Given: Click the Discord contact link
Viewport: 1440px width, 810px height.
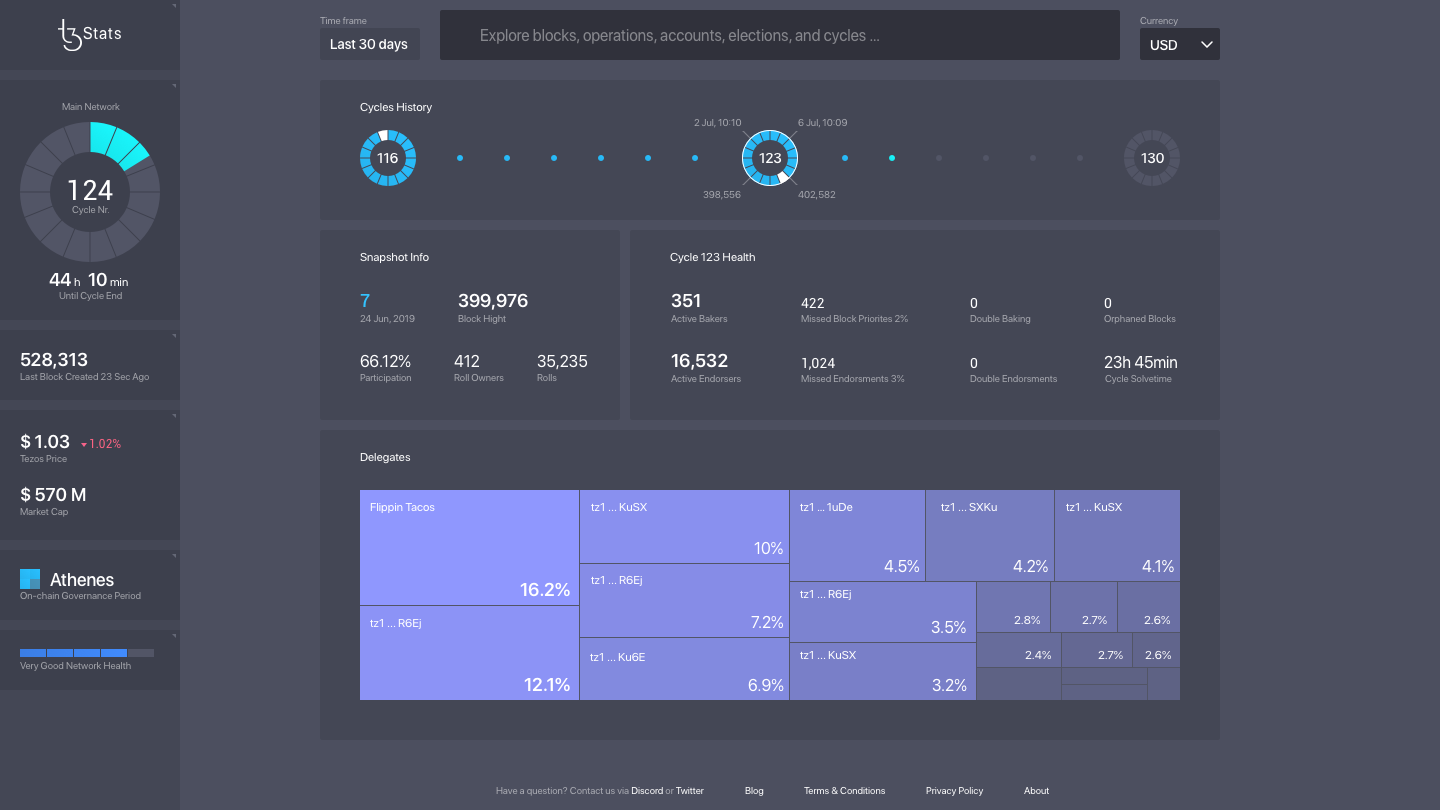Looking at the screenshot, I should 647,791.
